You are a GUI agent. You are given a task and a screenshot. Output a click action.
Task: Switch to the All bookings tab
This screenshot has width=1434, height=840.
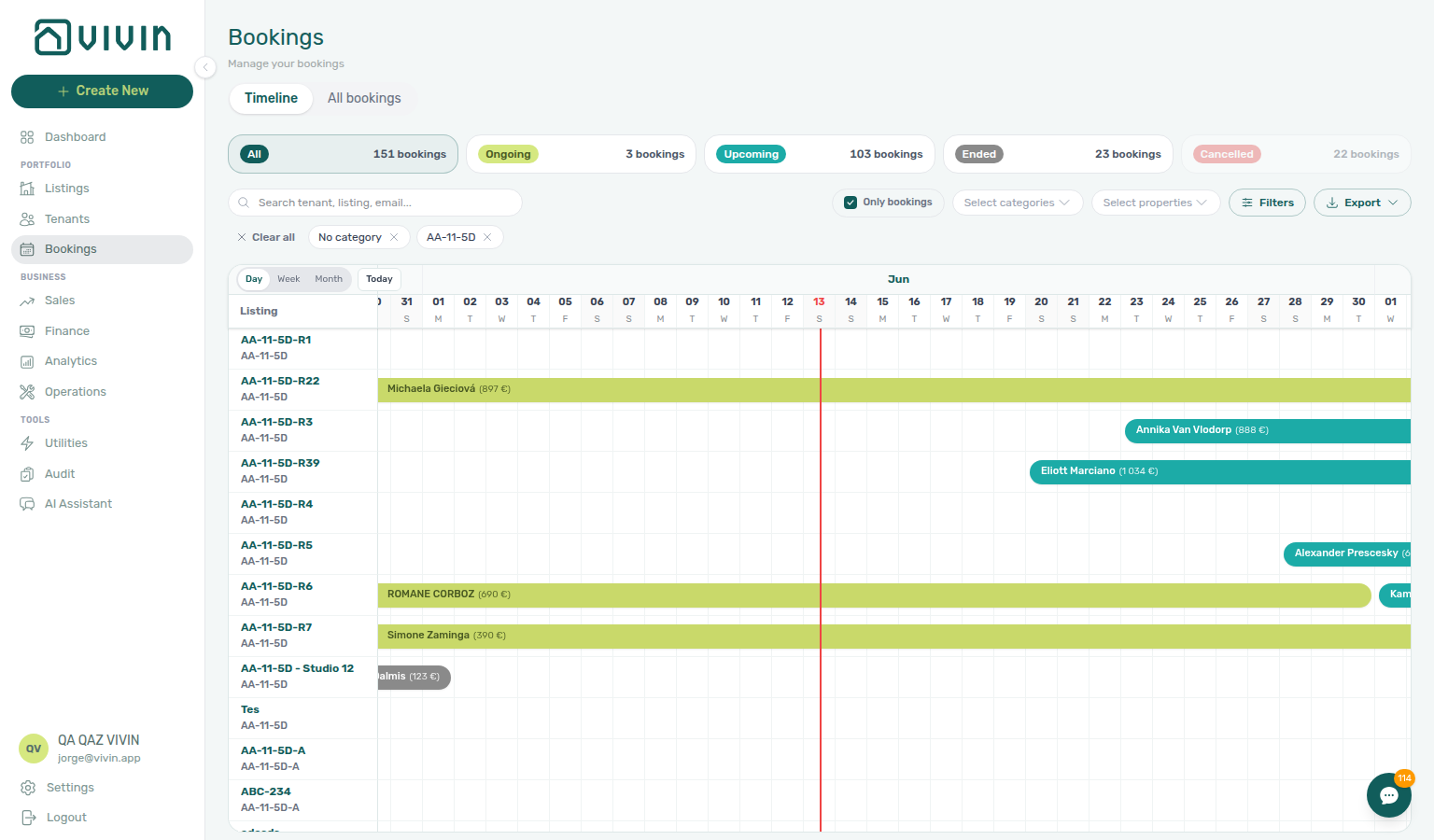(x=364, y=98)
